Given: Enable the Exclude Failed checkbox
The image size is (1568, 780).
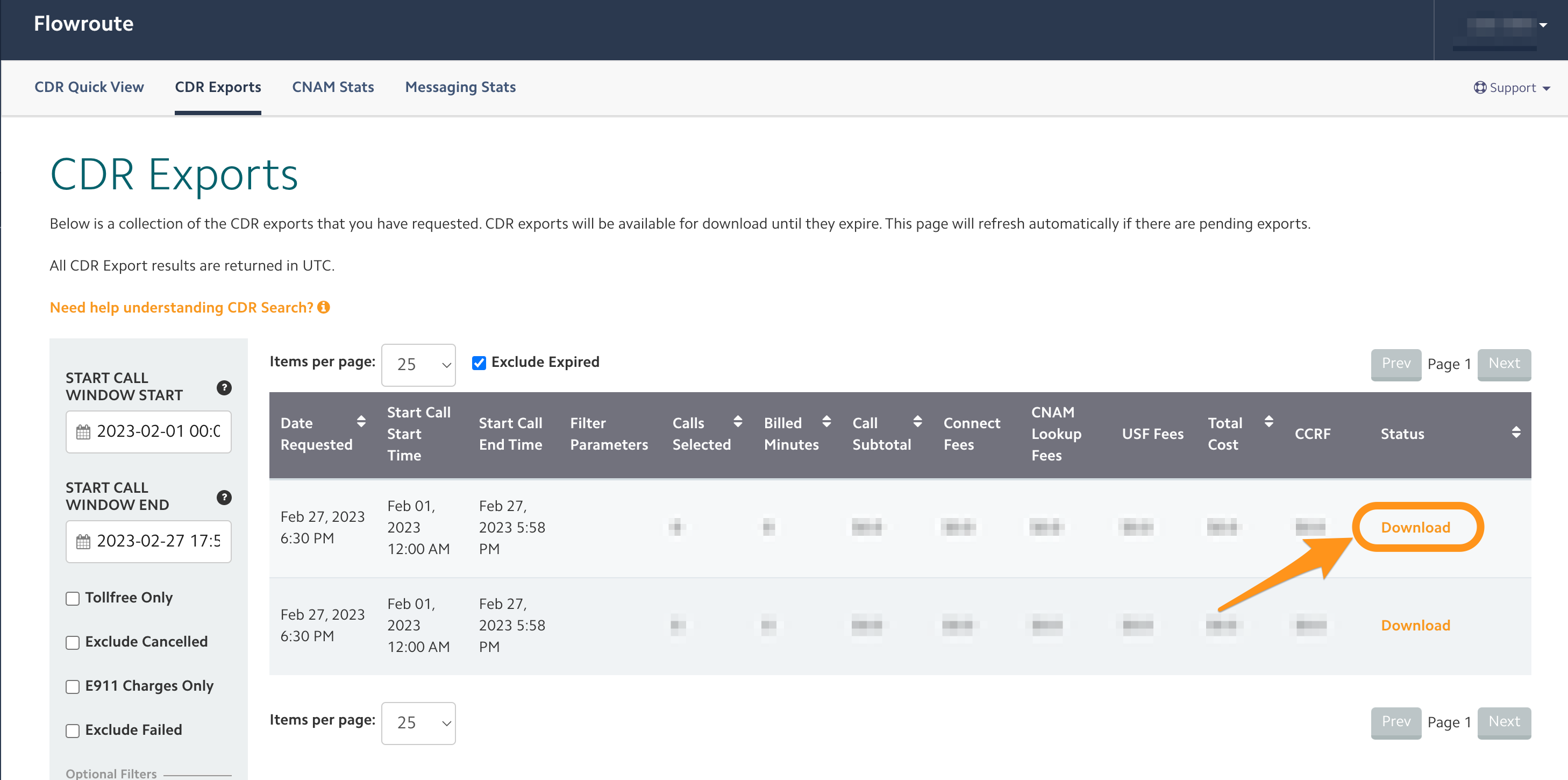Looking at the screenshot, I should tap(73, 731).
